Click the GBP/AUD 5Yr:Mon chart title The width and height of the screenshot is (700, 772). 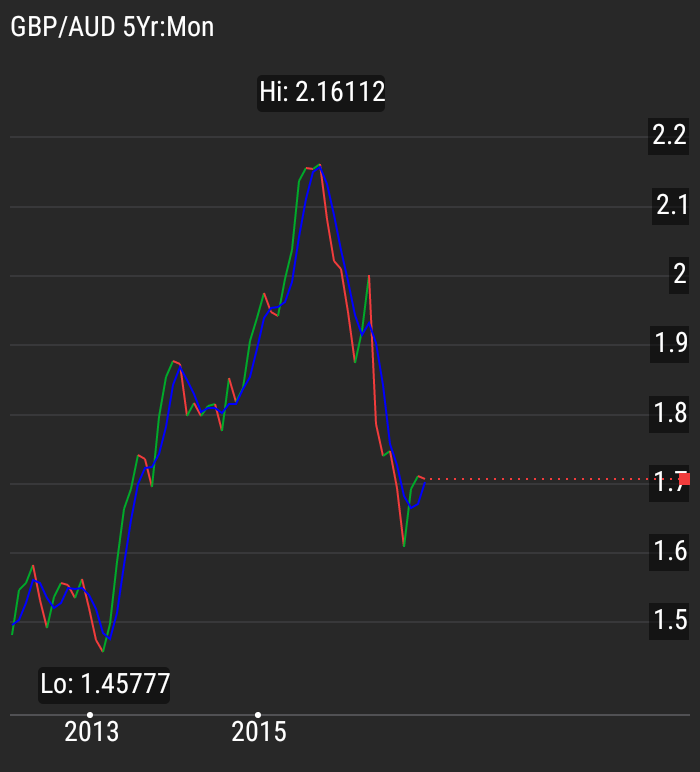click(112, 28)
